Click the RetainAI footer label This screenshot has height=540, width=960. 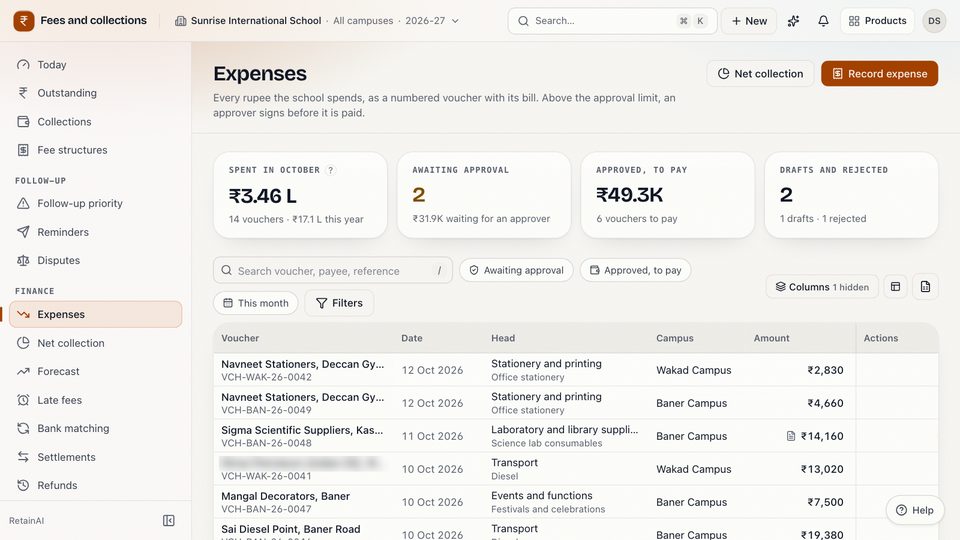[26, 520]
